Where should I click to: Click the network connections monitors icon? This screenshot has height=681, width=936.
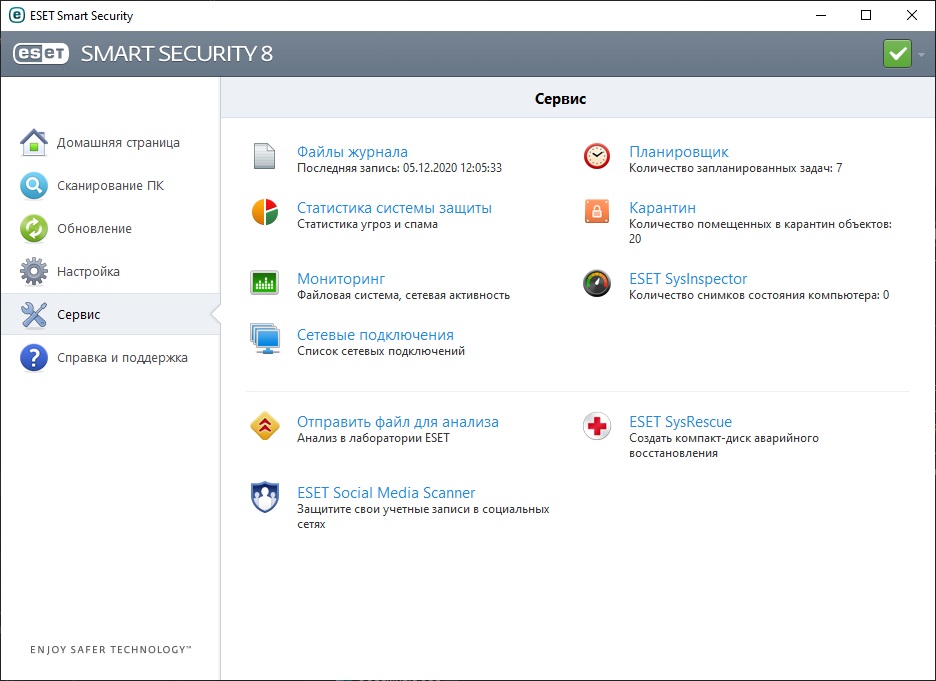[x=264, y=340]
